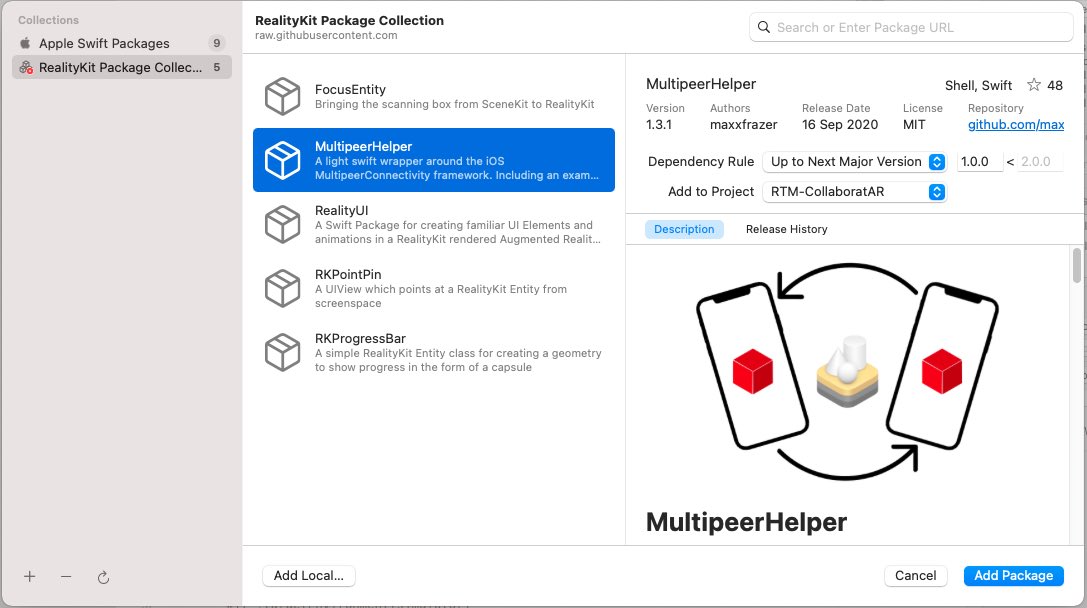
Task: Click the MIT license value
Action: point(914,125)
